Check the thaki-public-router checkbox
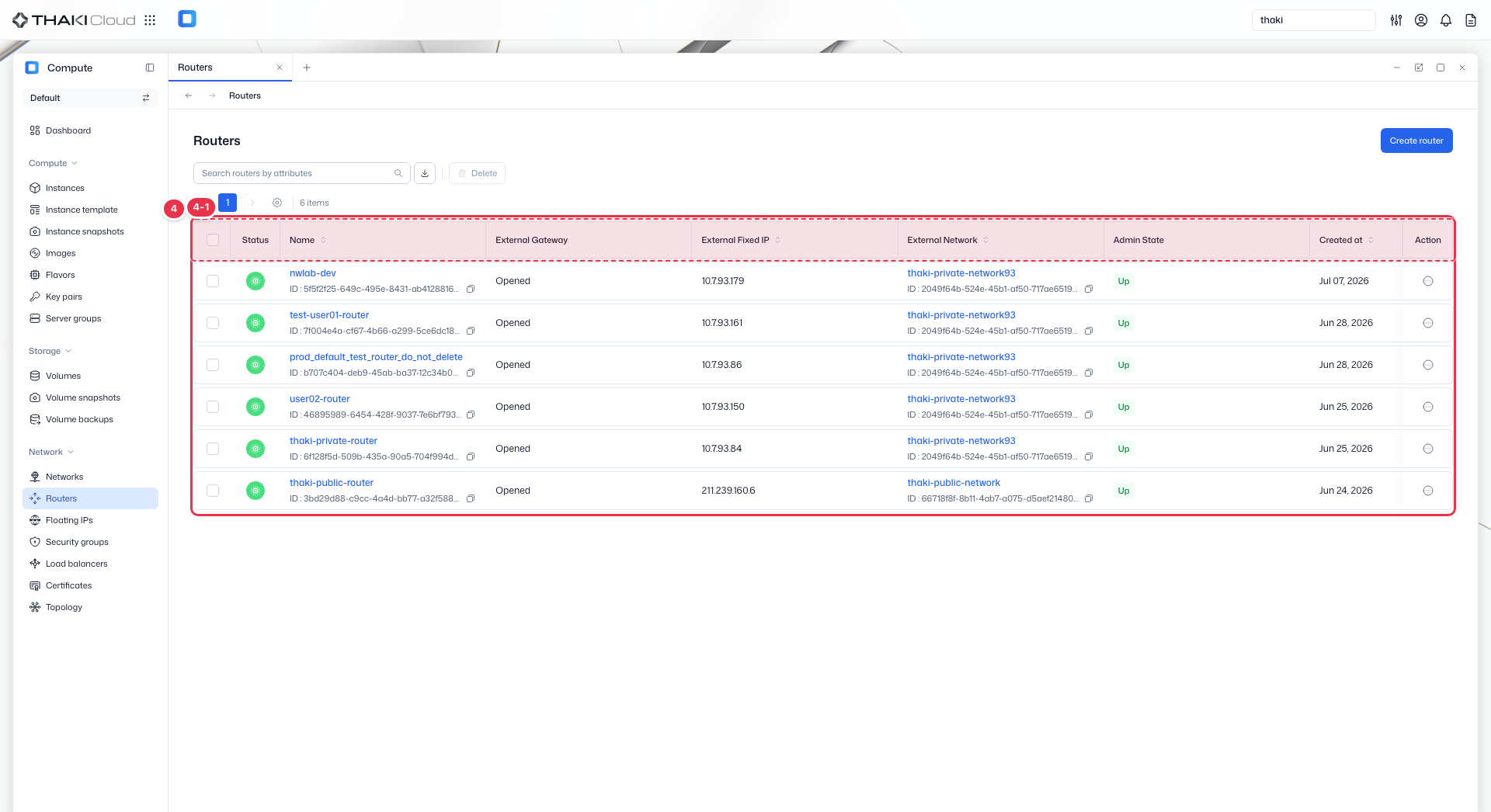This screenshot has height=812, width=1491. pyautogui.click(x=213, y=491)
